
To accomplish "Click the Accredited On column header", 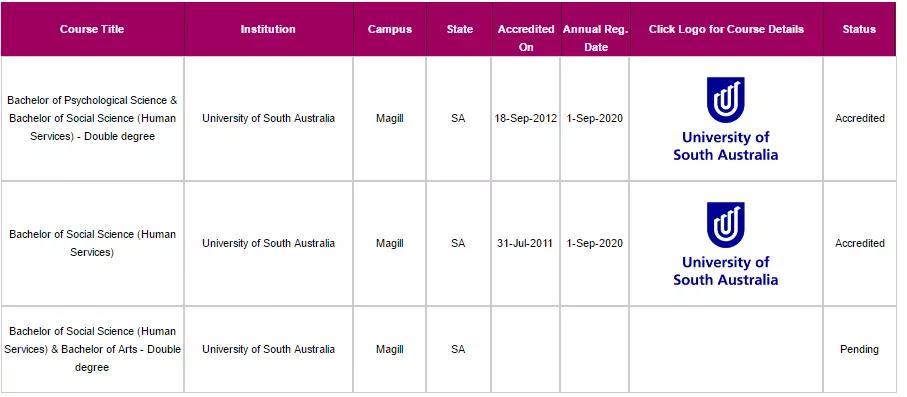I will (x=526, y=38).
